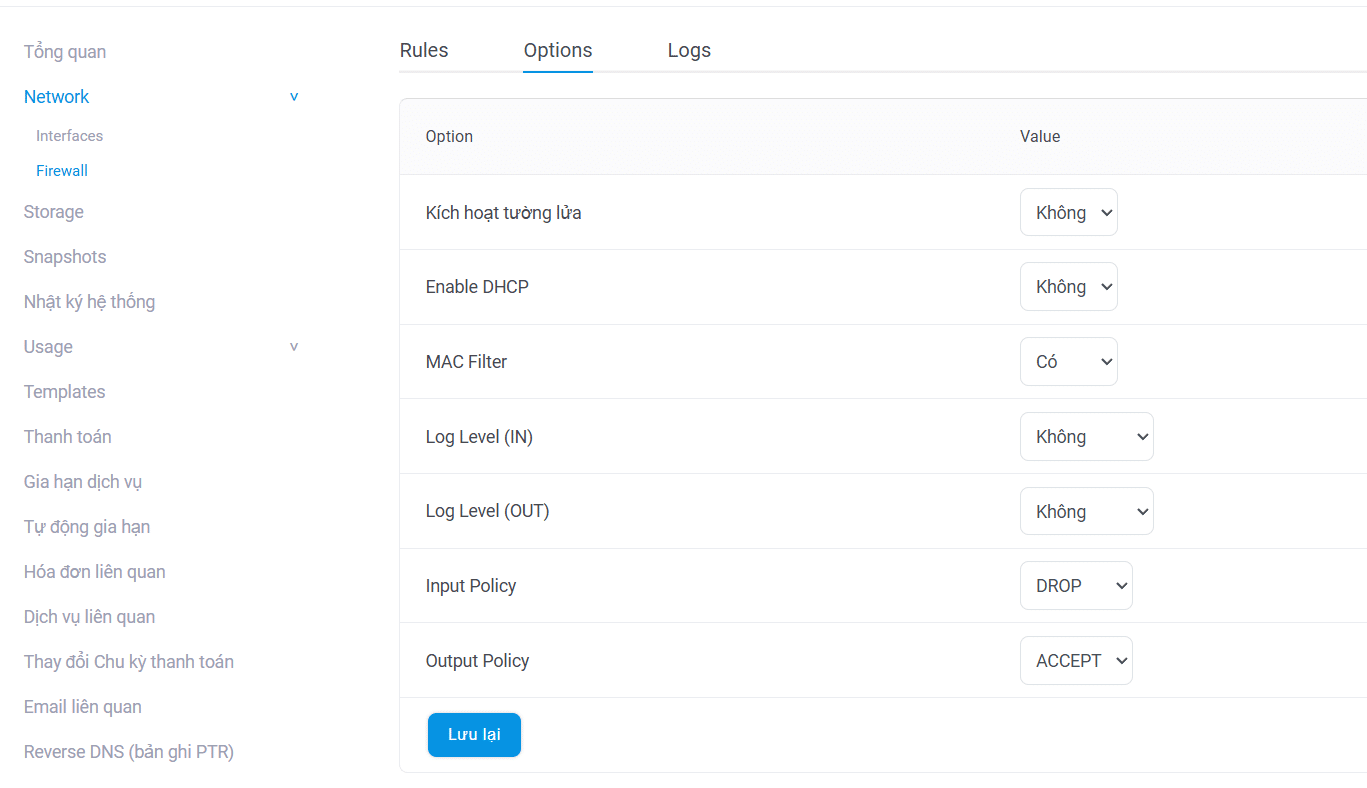Expand the Usage section chevron
The image size is (1367, 788).
(x=293, y=346)
